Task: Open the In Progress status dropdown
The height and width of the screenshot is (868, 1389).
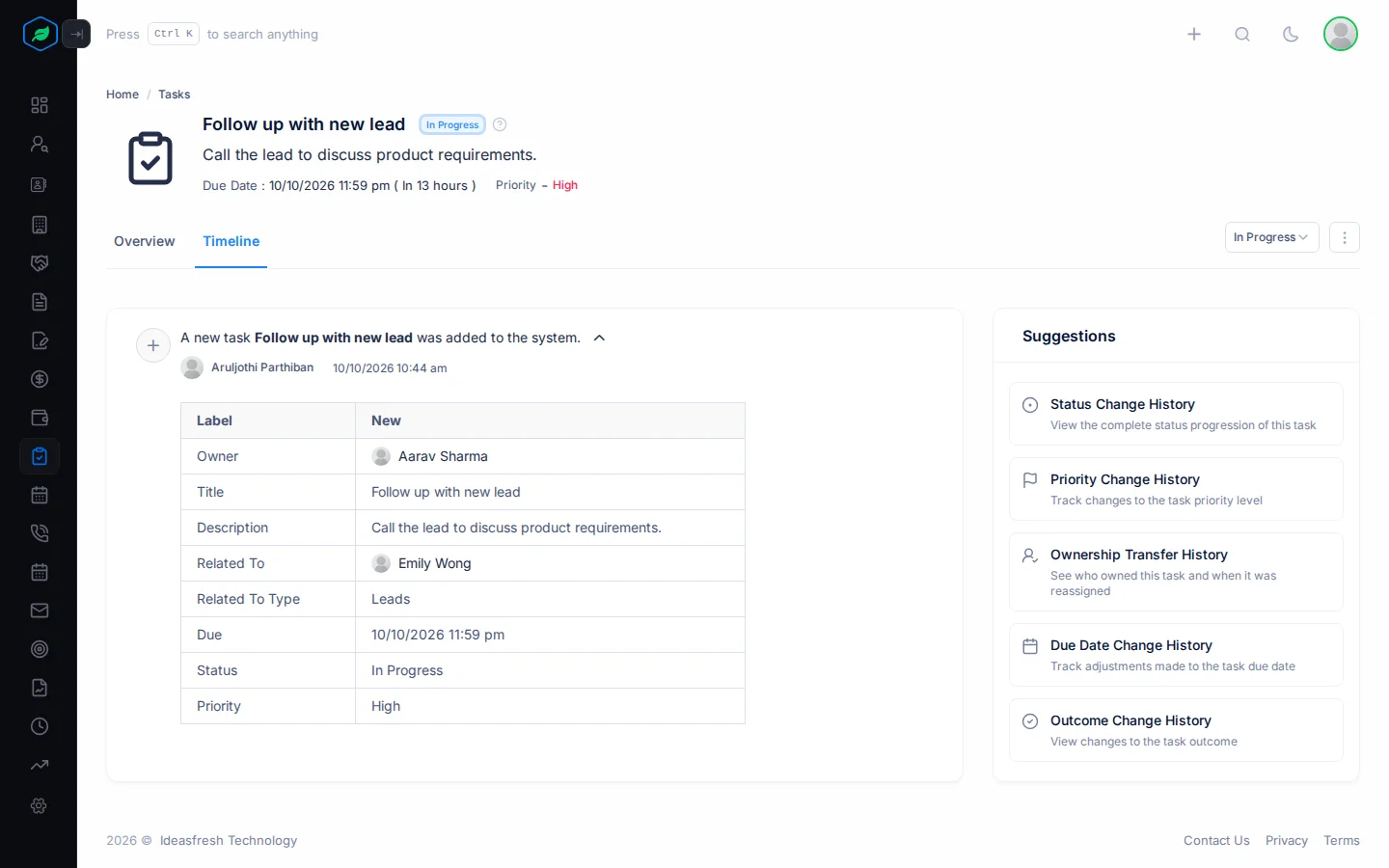Action: [1271, 237]
